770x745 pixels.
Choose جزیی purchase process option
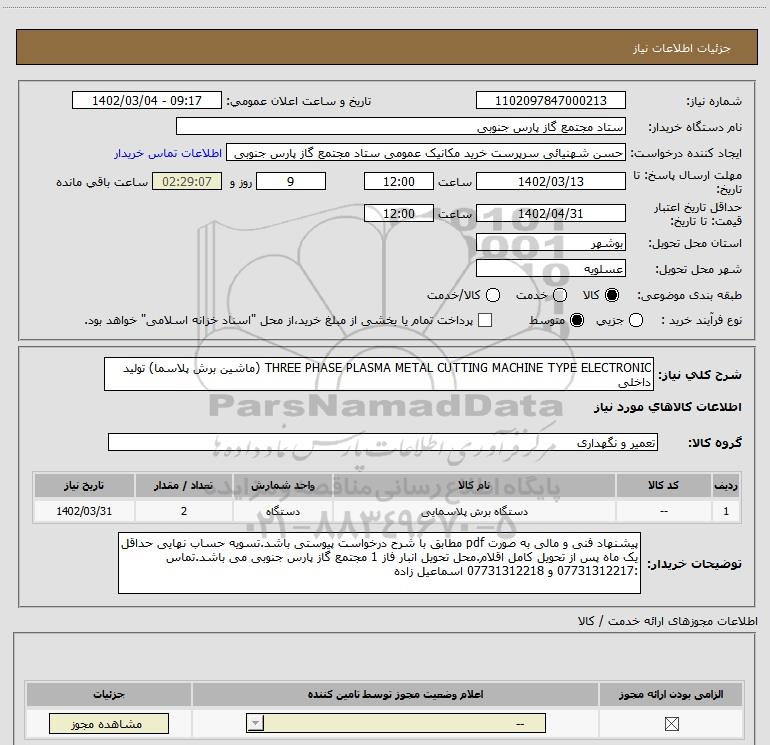pyautogui.click(x=635, y=320)
